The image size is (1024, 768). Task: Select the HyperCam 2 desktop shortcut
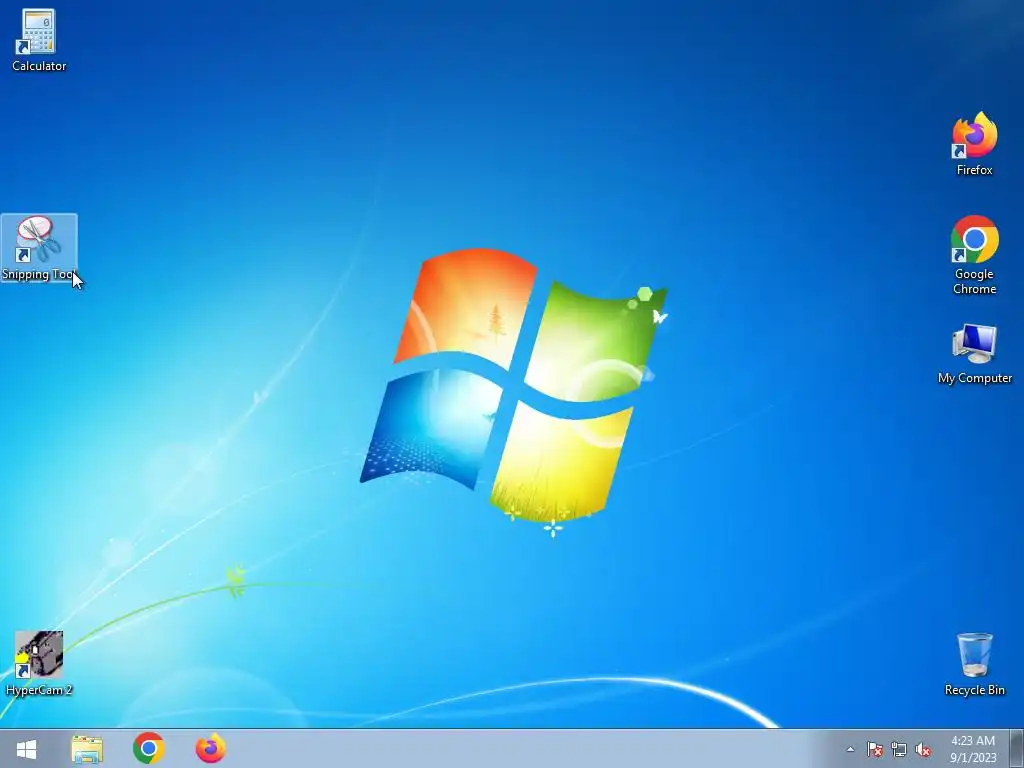point(39,664)
